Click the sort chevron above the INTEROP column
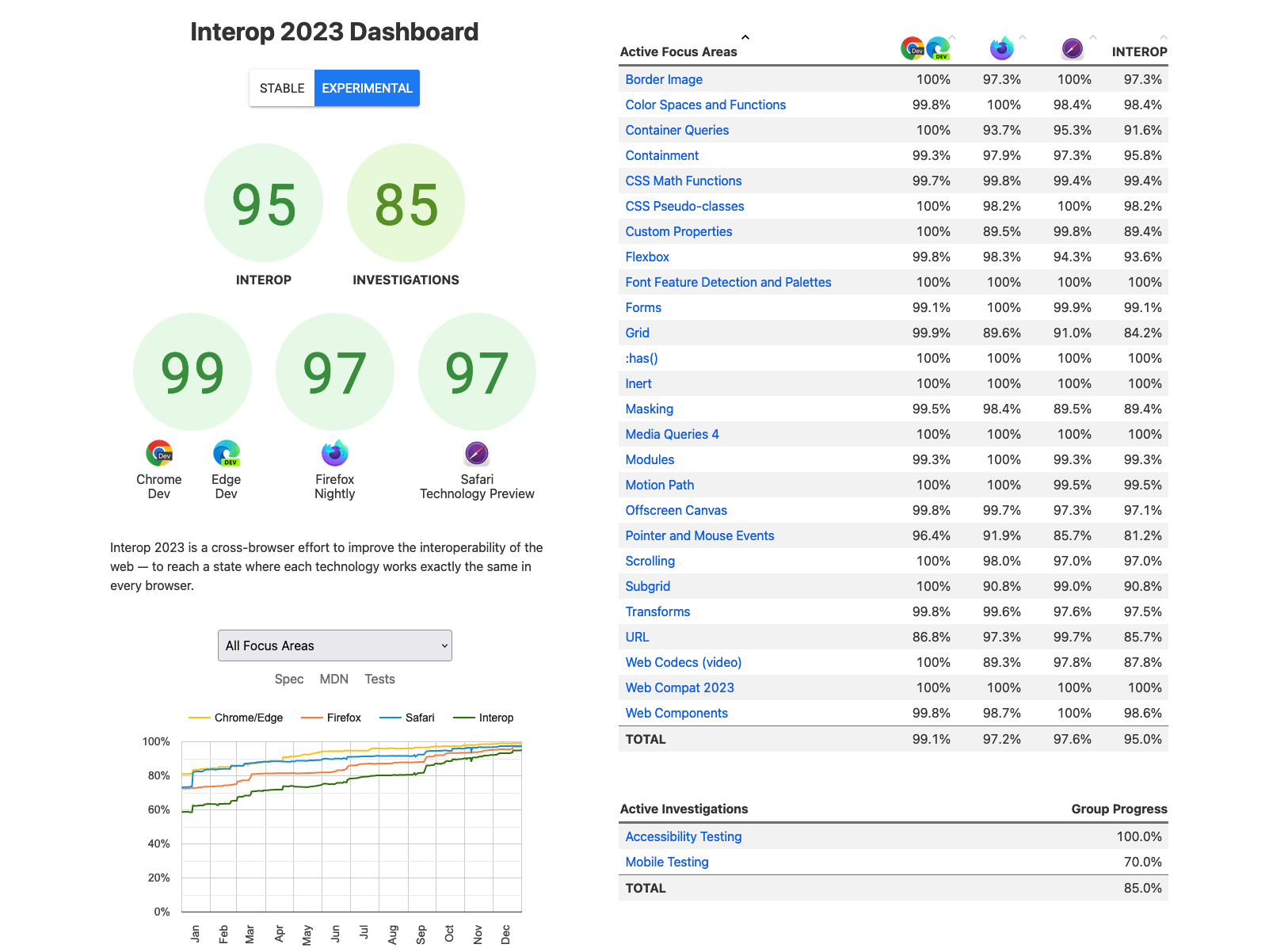This screenshot has height=952, width=1269. click(x=1163, y=36)
